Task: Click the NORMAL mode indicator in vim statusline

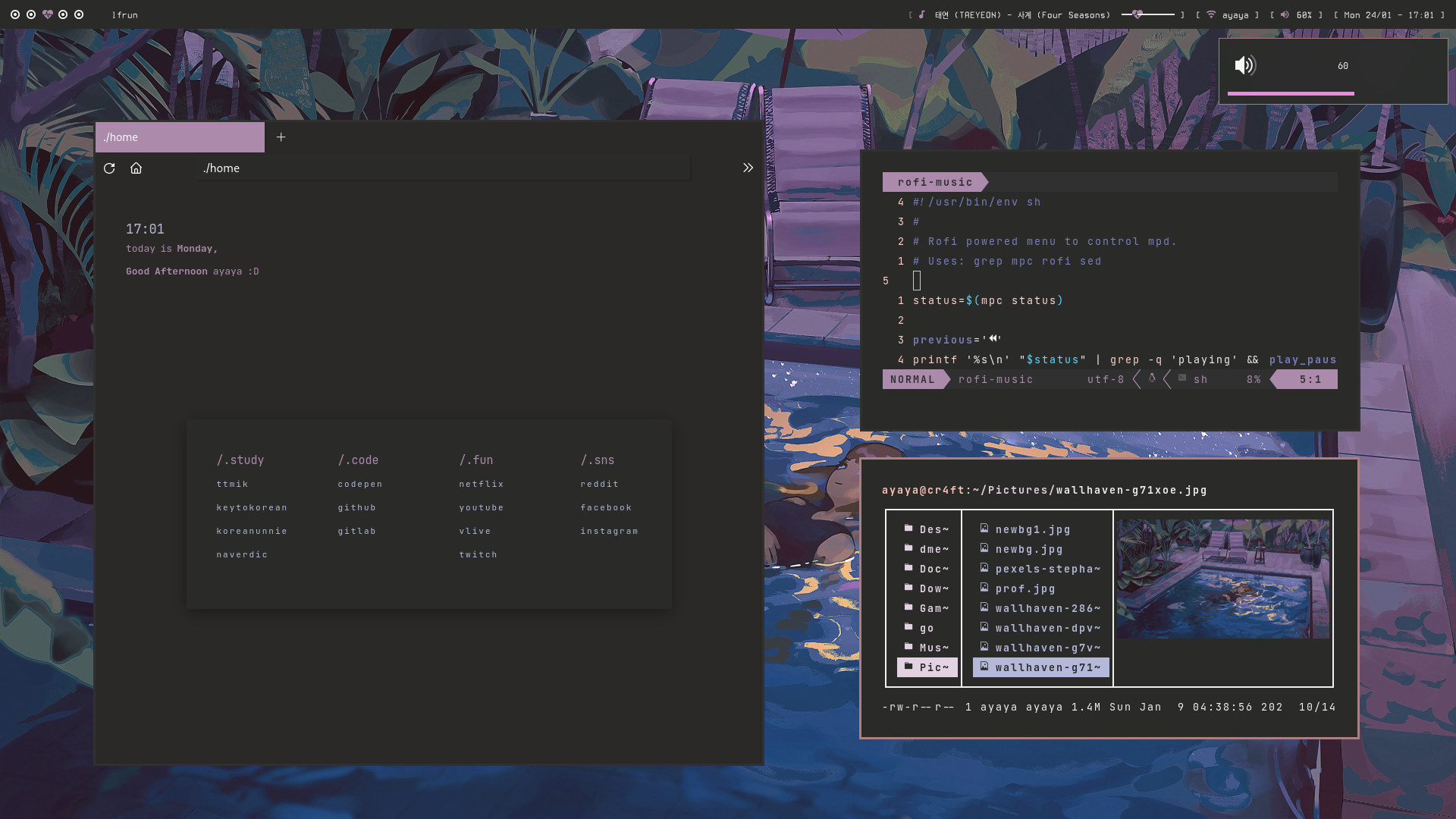Action: [913, 379]
